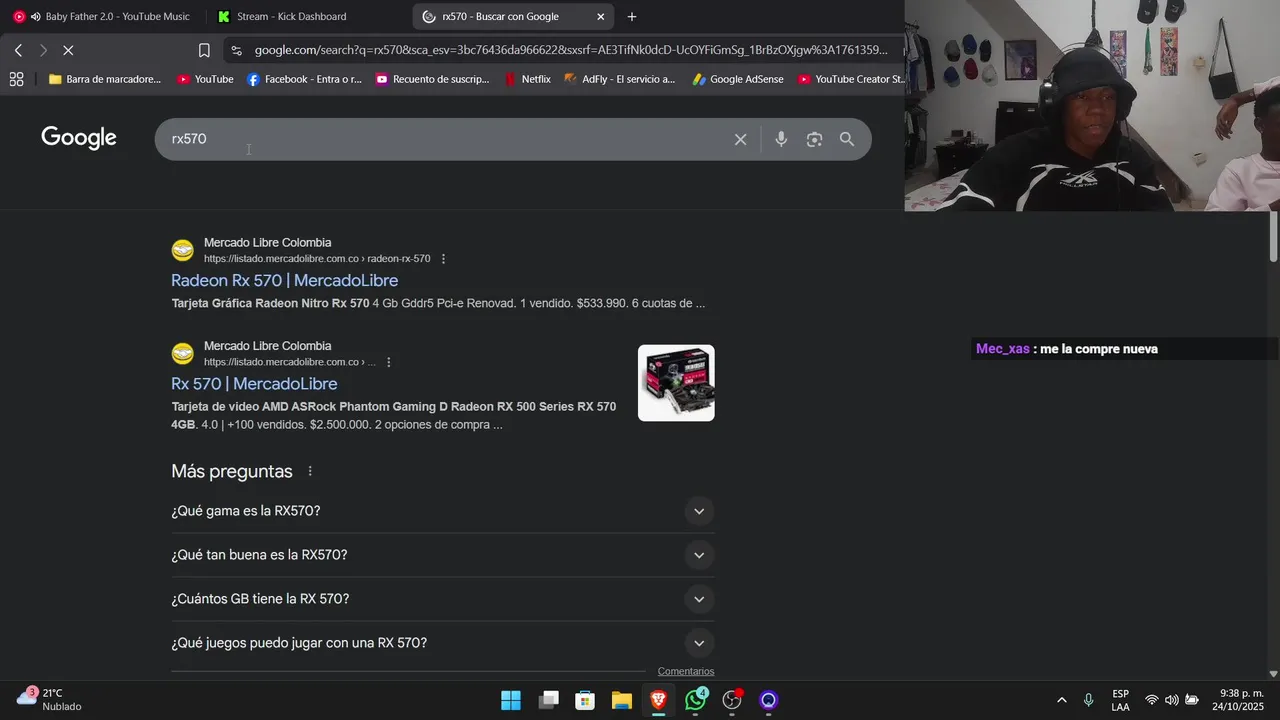Click first result's Mercado Libre Colombia source name
The width and height of the screenshot is (1280, 720).
pos(267,243)
